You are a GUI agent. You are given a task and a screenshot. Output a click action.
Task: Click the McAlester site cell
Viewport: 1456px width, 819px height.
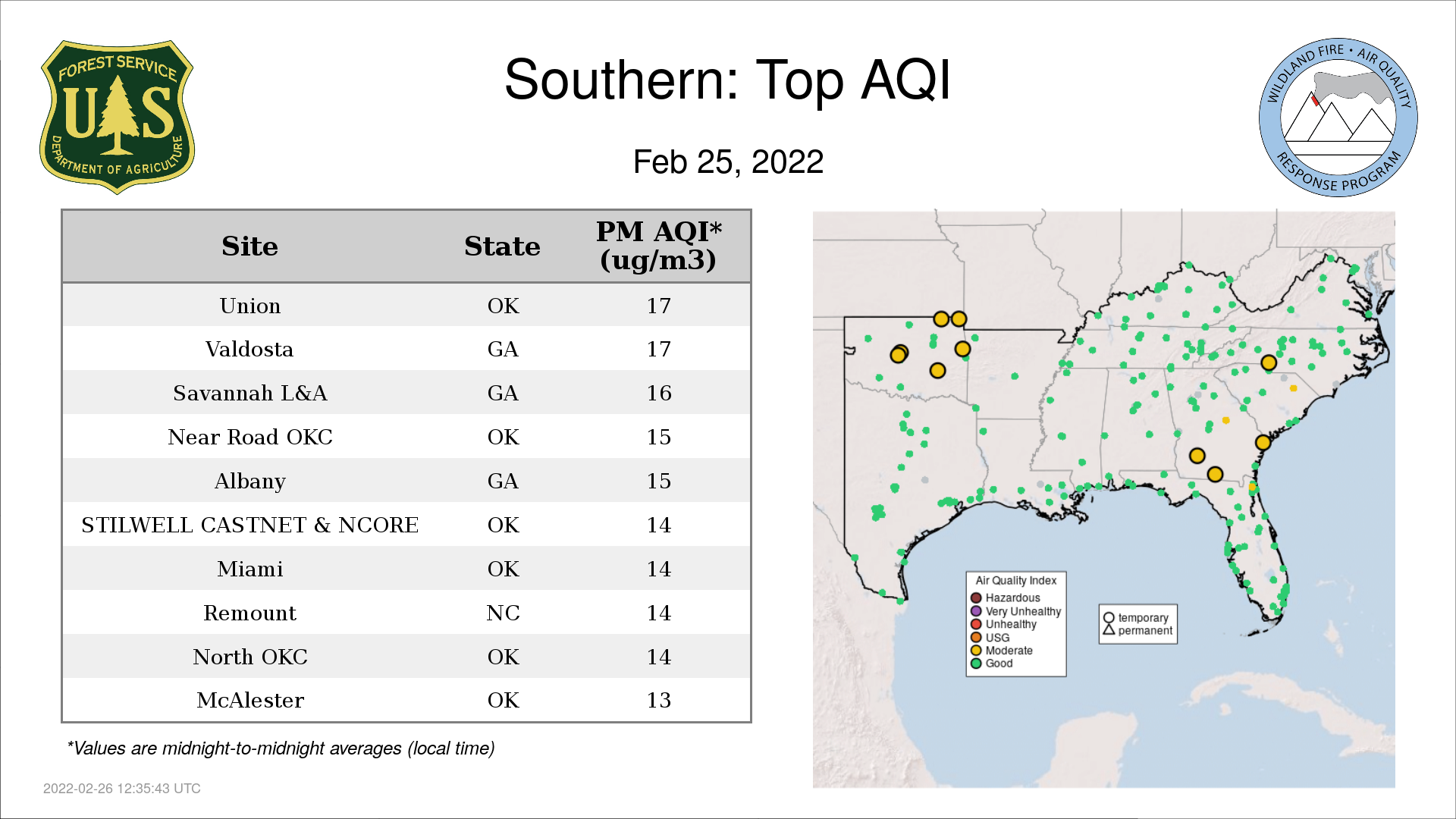click(x=249, y=700)
